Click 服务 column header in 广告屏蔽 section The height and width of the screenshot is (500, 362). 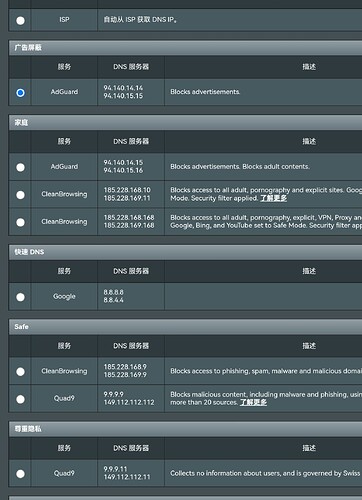click(64, 67)
